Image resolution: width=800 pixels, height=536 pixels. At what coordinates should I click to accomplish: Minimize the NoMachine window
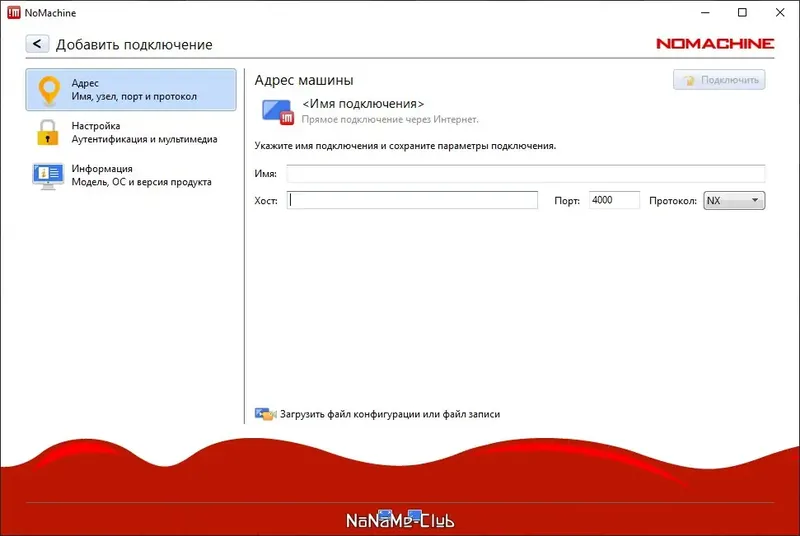tap(705, 13)
